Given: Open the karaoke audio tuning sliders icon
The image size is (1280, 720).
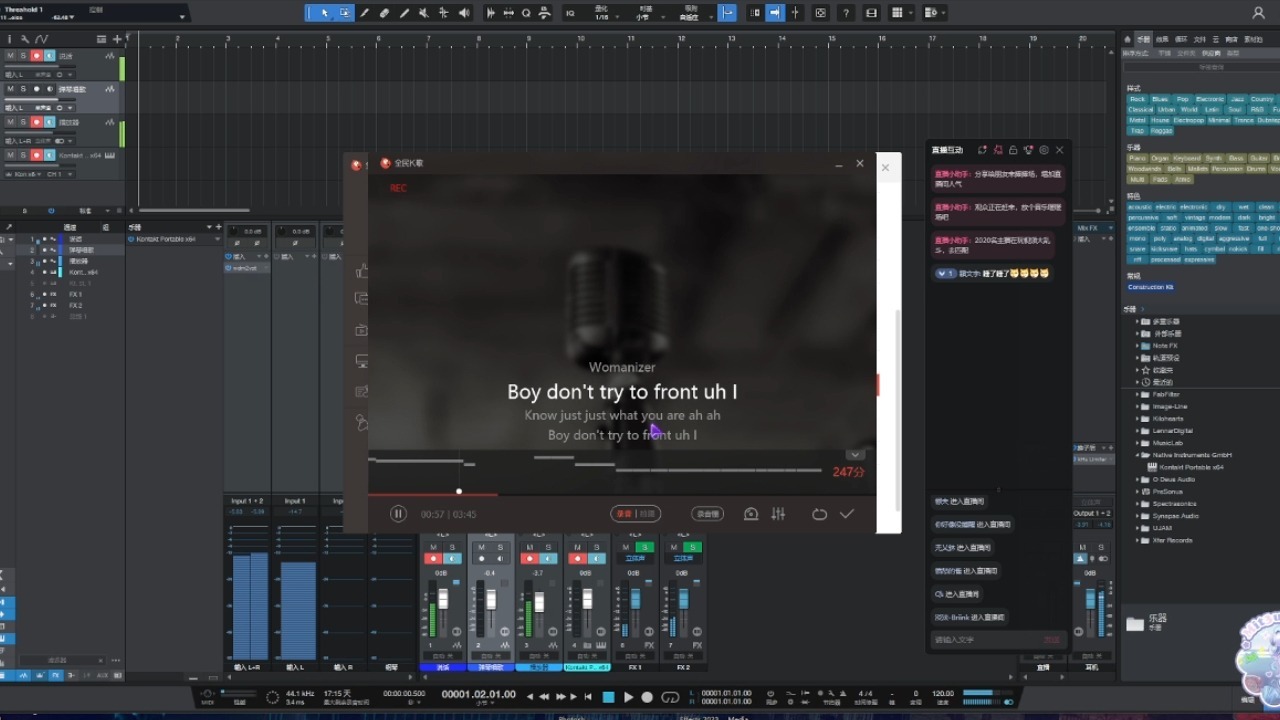Looking at the screenshot, I should [x=778, y=514].
